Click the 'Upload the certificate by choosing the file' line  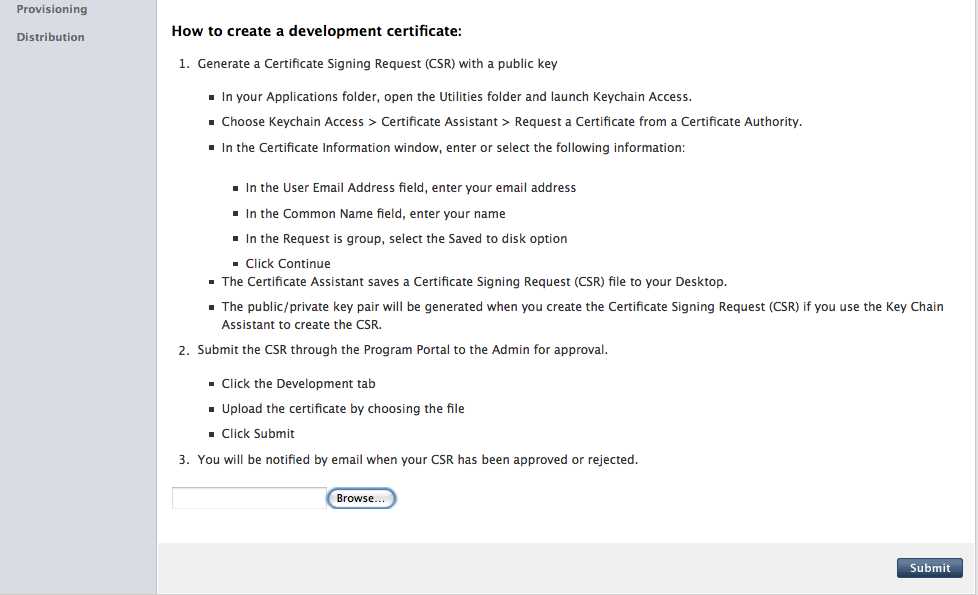click(343, 409)
